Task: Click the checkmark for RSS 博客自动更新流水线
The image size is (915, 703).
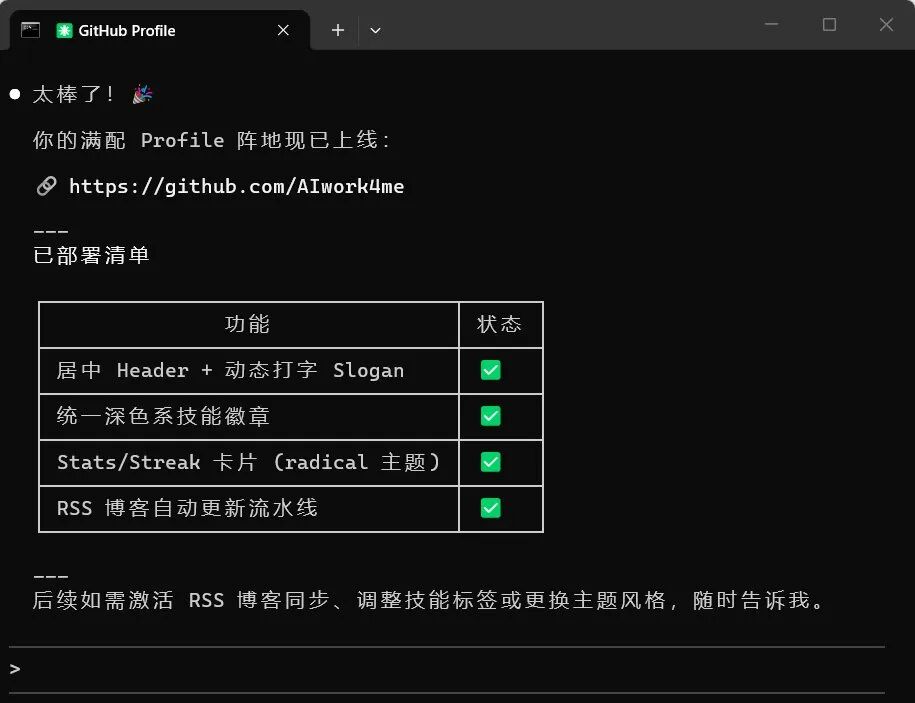Action: 491,508
